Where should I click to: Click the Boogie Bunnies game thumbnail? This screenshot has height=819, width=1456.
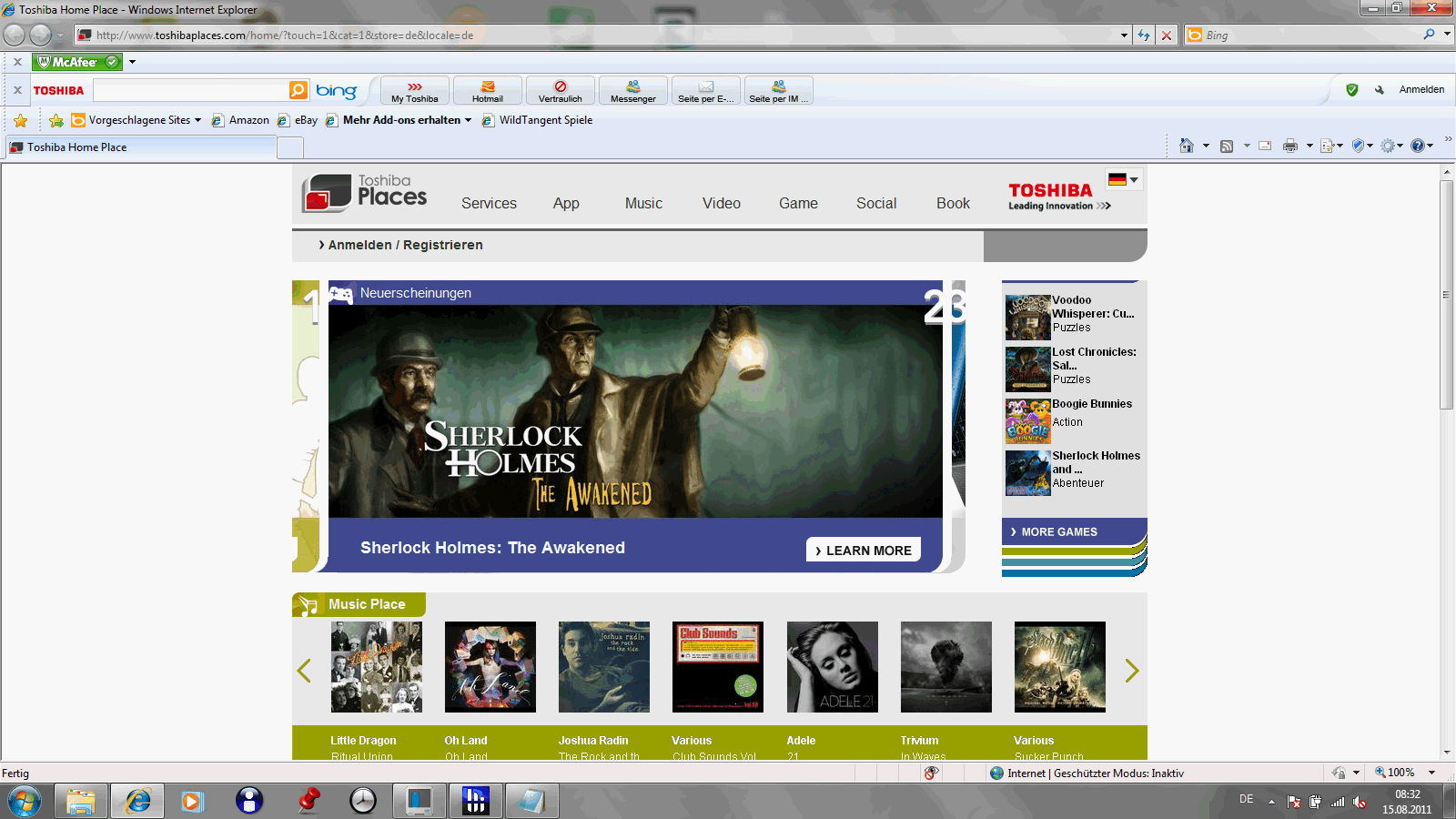[1027, 420]
